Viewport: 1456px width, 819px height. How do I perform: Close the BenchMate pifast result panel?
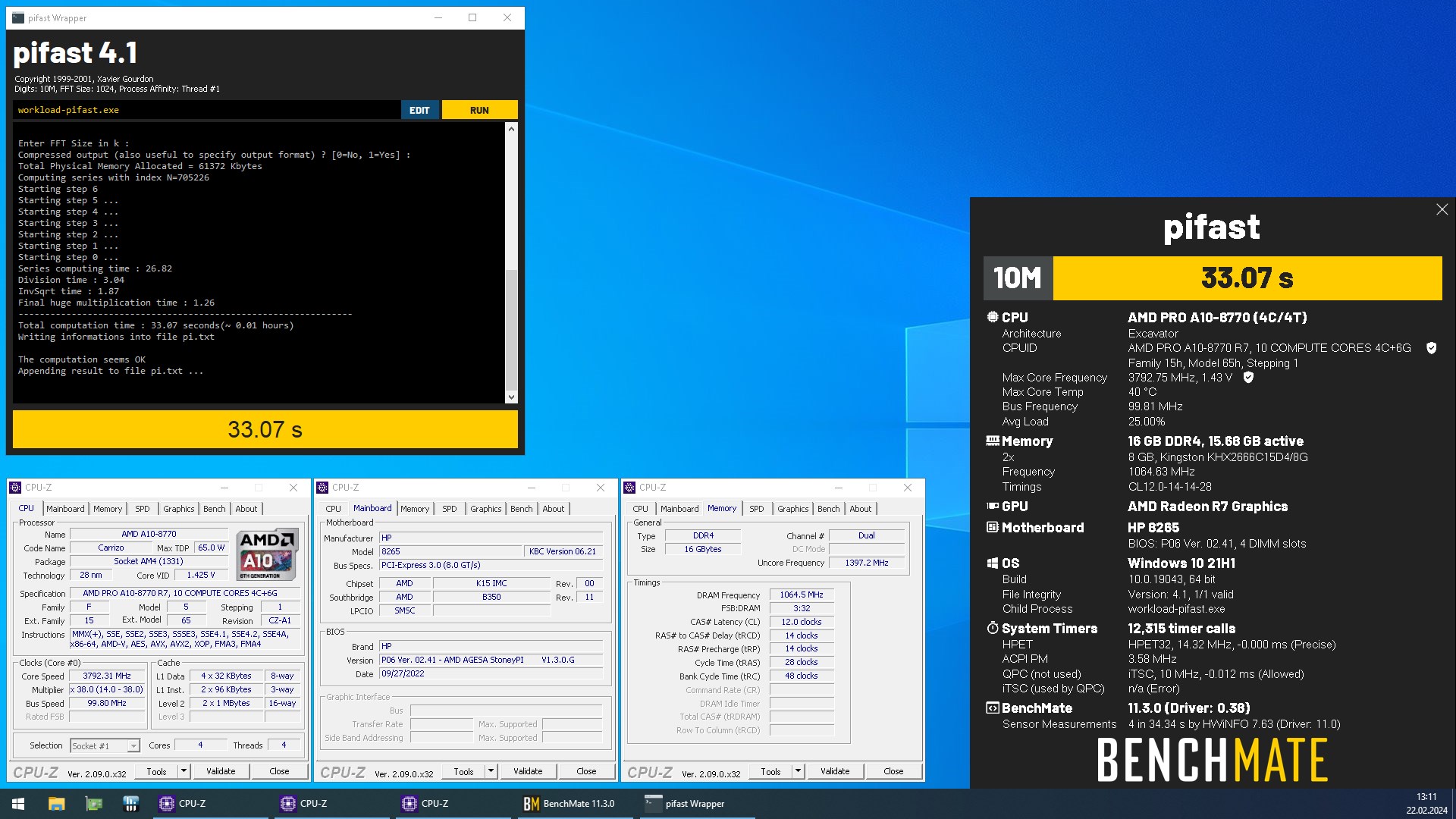pos(1442,209)
